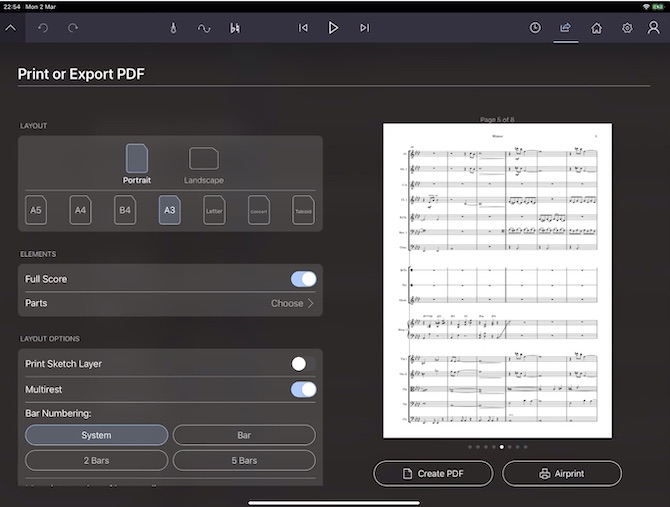Select Landscape orientation

204,165
